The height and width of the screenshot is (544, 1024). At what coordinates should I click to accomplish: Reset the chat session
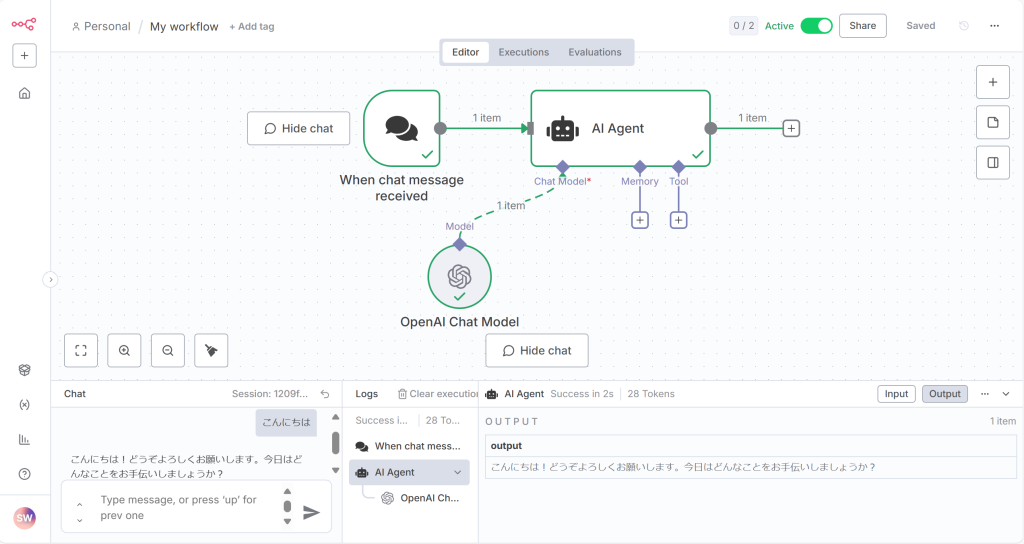tap(325, 394)
